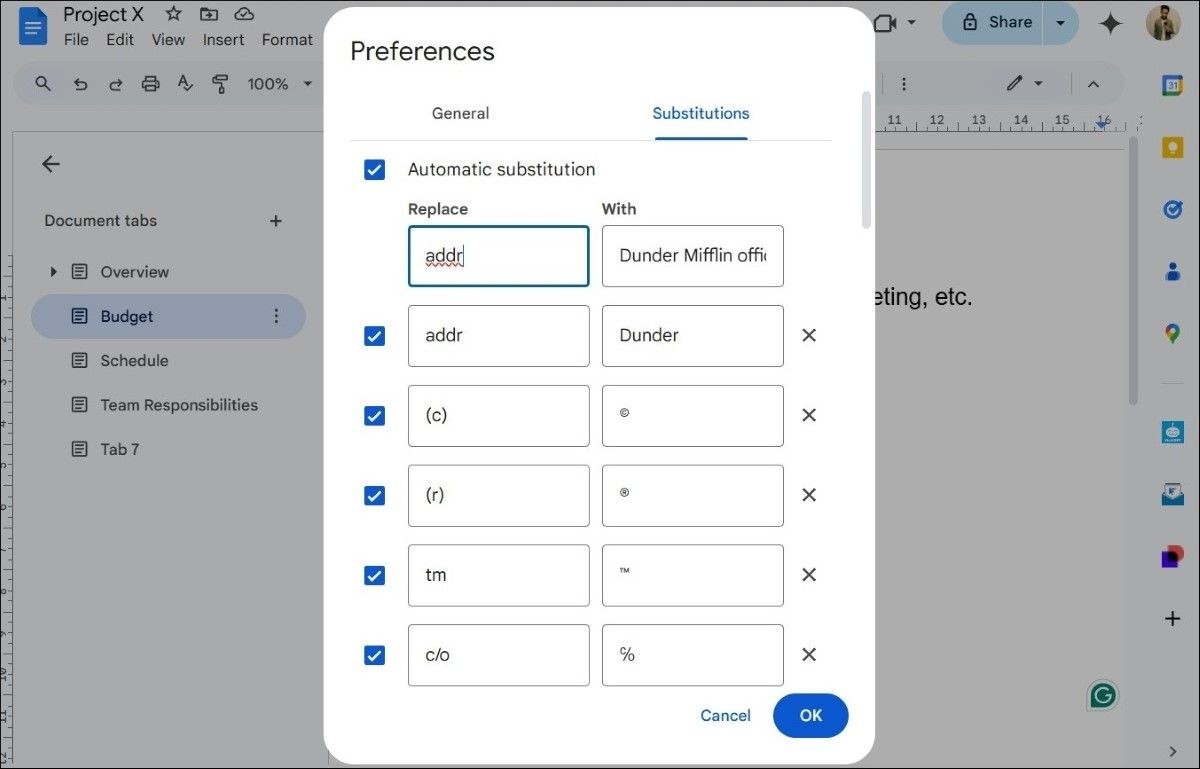Screen dimensions: 1200x769
Task: Click the Google Docs home icon
Action: [x=32, y=25]
